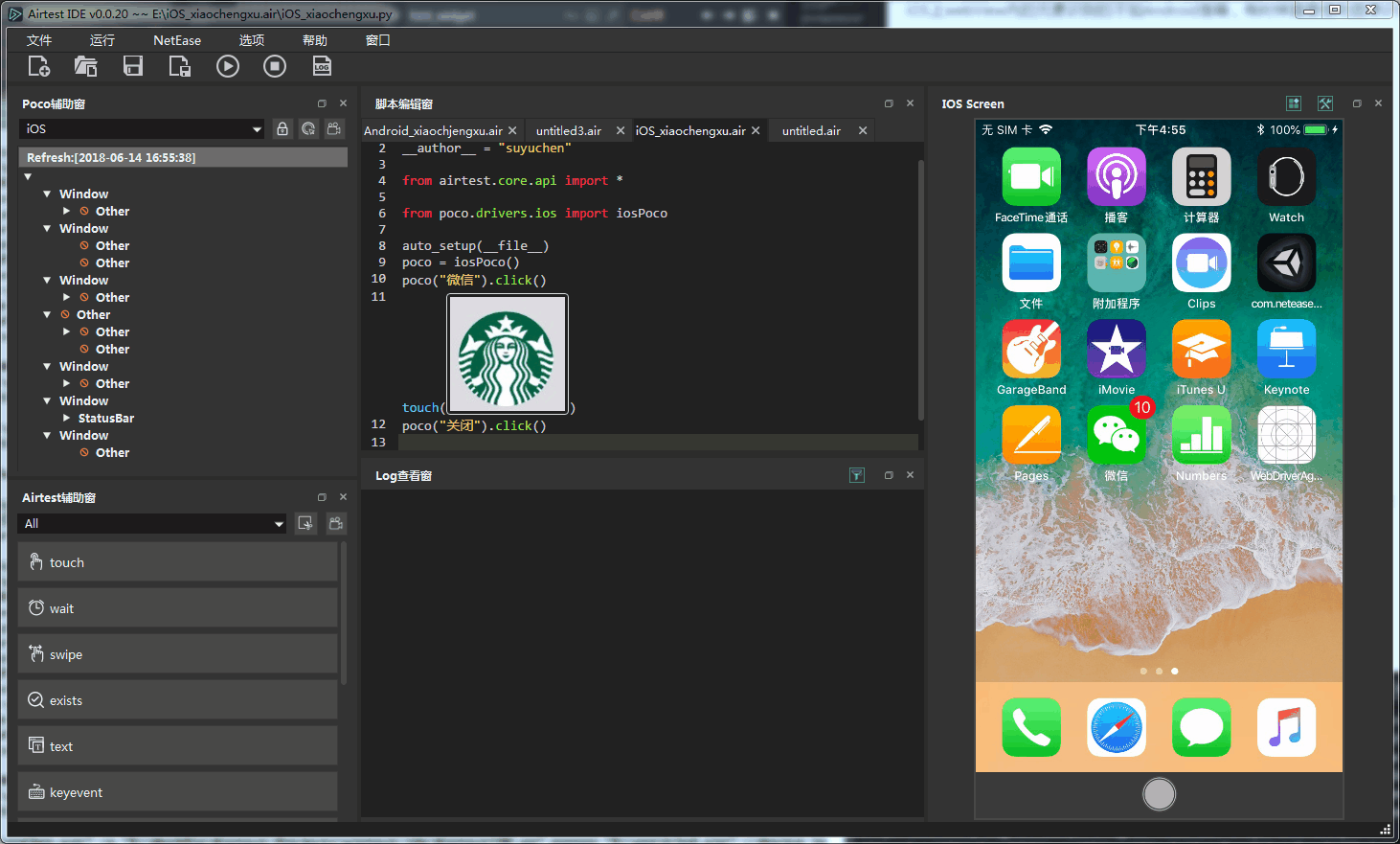Tap the iMovie app icon

tap(1117, 350)
